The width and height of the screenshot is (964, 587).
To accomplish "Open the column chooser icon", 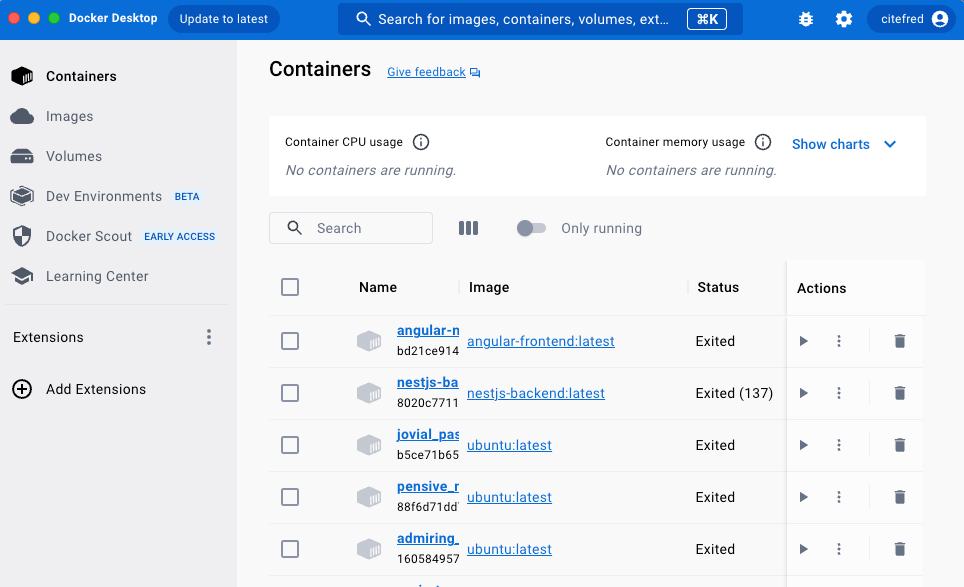I will [468, 228].
